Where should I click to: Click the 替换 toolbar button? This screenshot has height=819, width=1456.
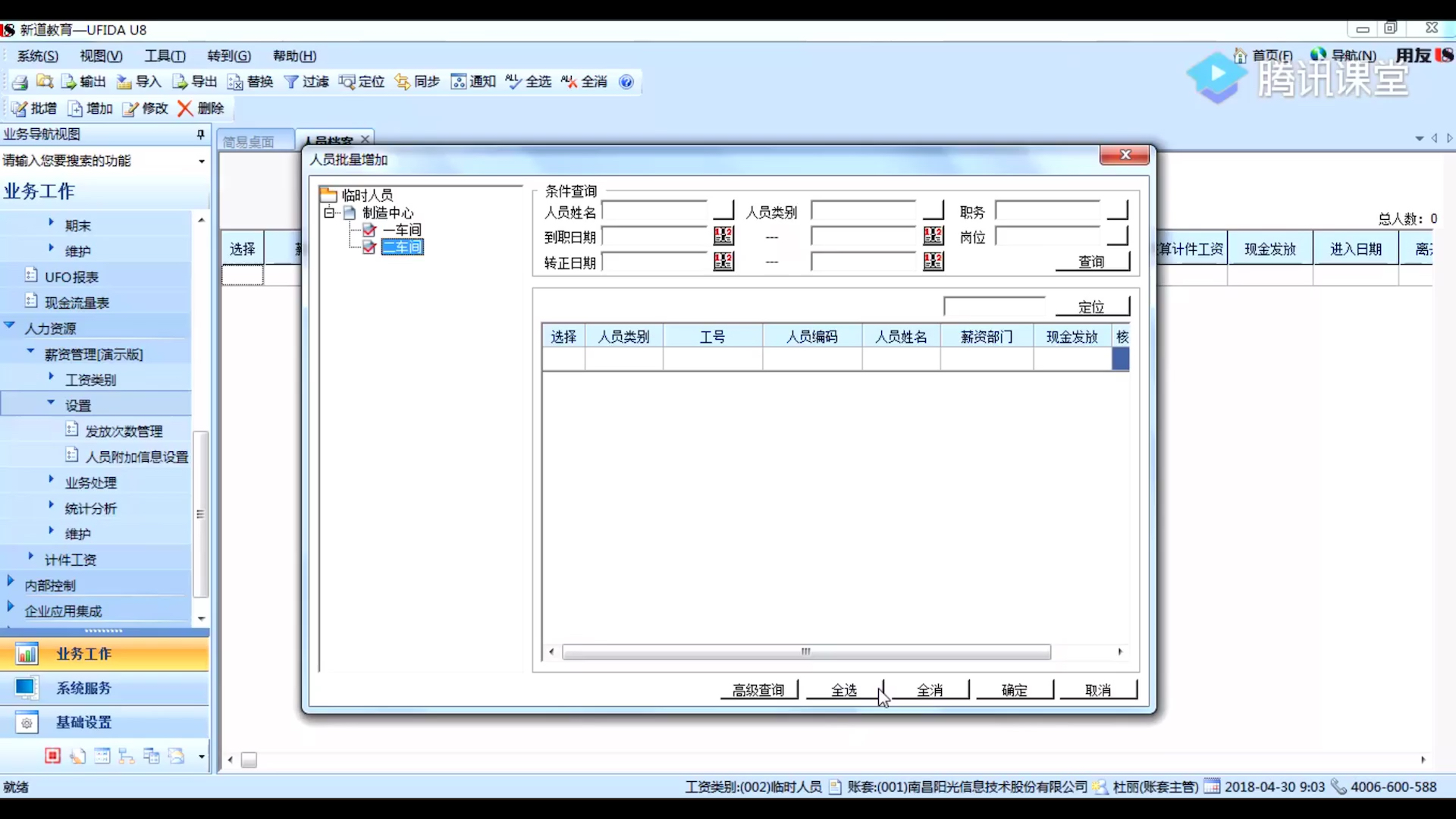tap(250, 82)
